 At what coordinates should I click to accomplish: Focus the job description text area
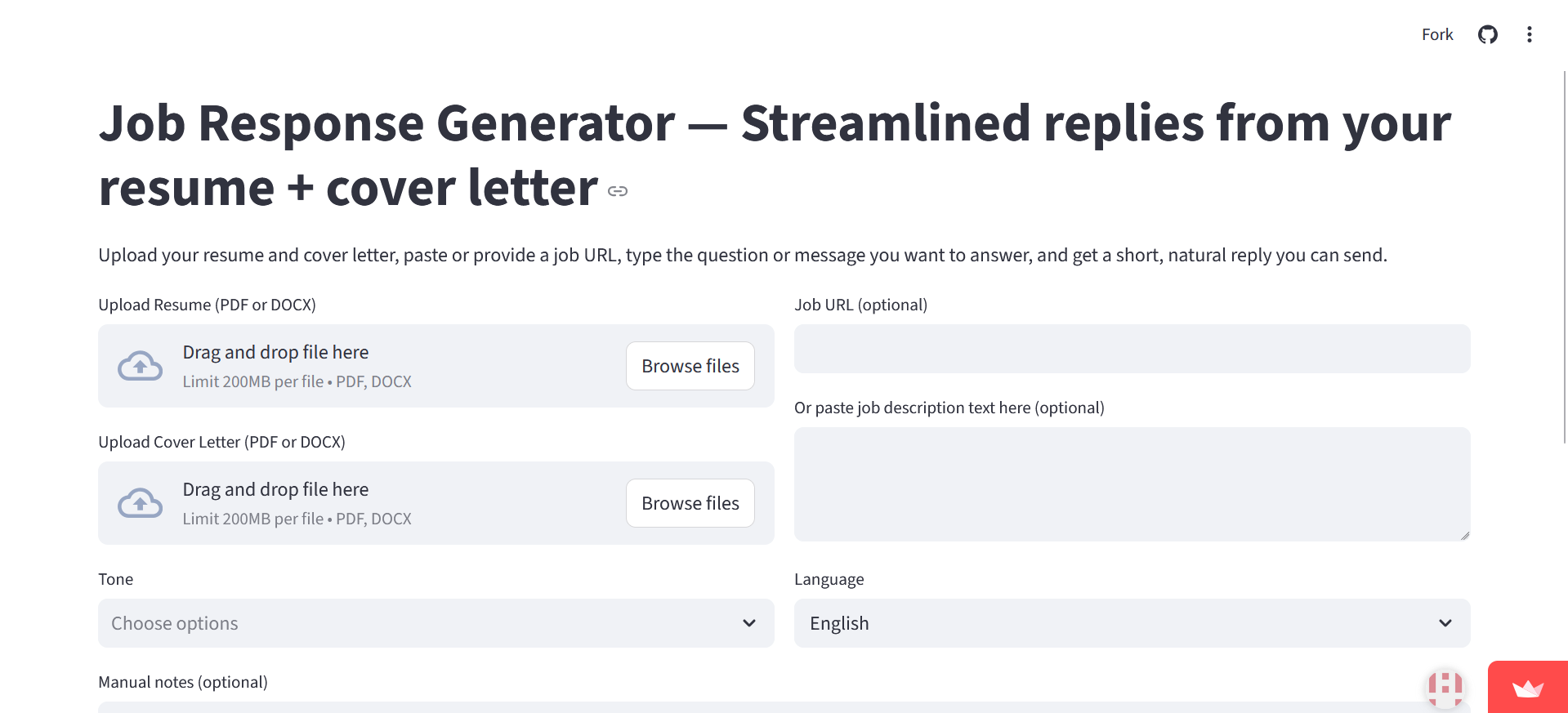pos(1132,484)
